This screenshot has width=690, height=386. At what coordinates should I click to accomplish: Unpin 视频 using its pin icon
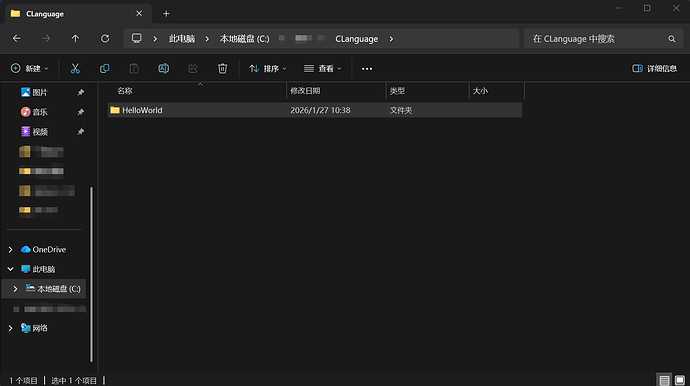[81, 132]
